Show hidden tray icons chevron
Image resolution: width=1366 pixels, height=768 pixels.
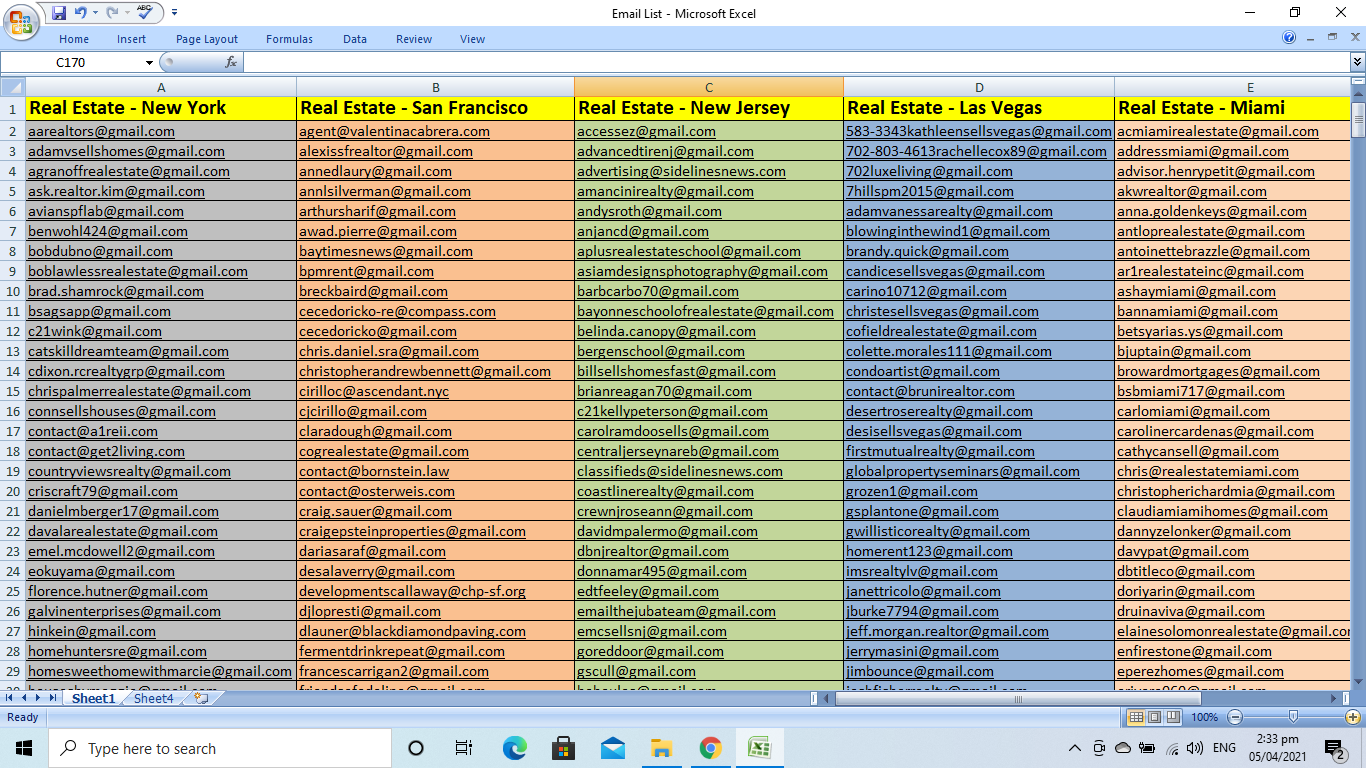click(1075, 748)
